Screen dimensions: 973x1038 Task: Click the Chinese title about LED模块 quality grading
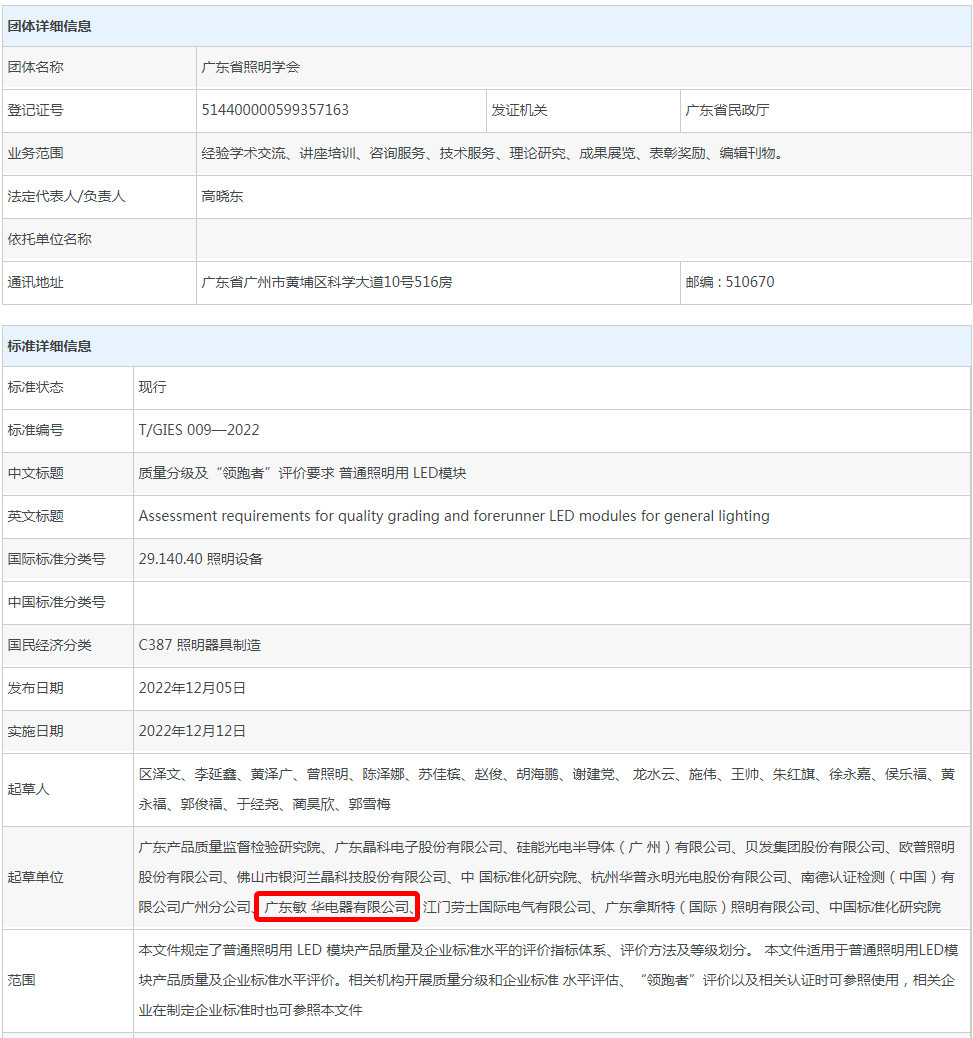(302, 473)
